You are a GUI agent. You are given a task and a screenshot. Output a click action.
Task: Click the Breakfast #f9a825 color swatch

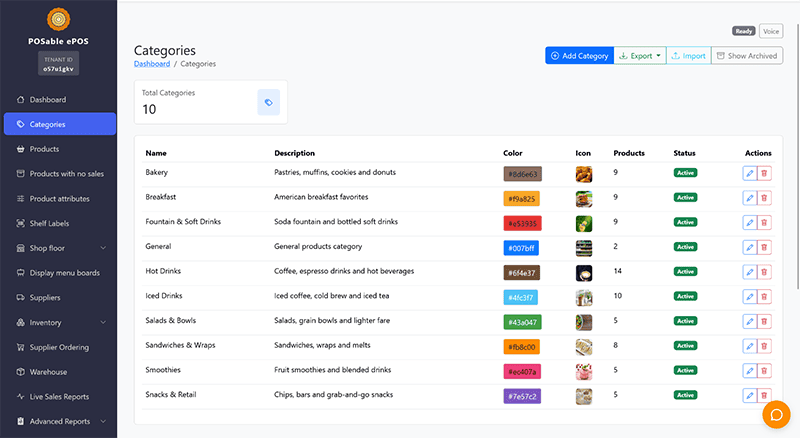click(521, 199)
